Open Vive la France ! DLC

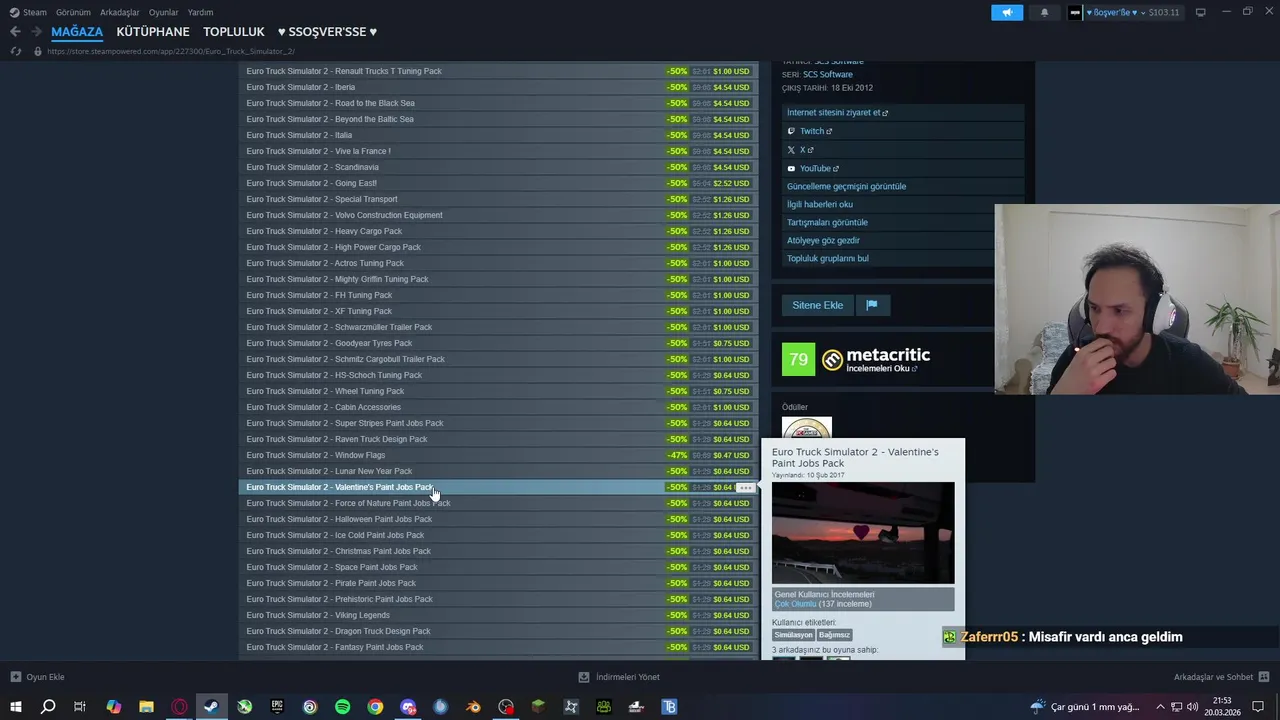point(498,151)
